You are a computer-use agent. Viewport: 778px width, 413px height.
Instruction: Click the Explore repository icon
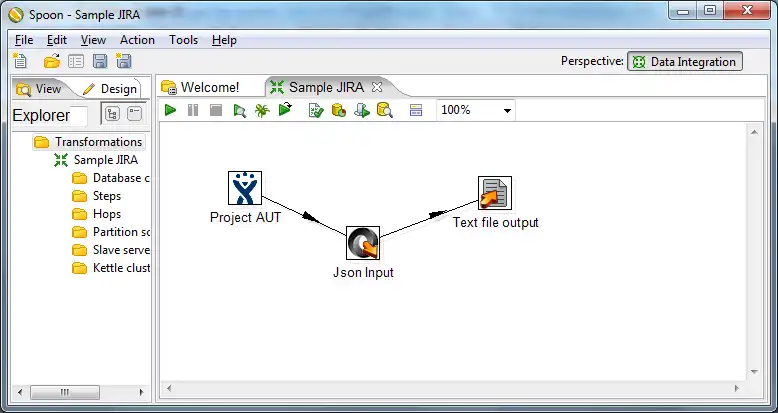[76, 61]
